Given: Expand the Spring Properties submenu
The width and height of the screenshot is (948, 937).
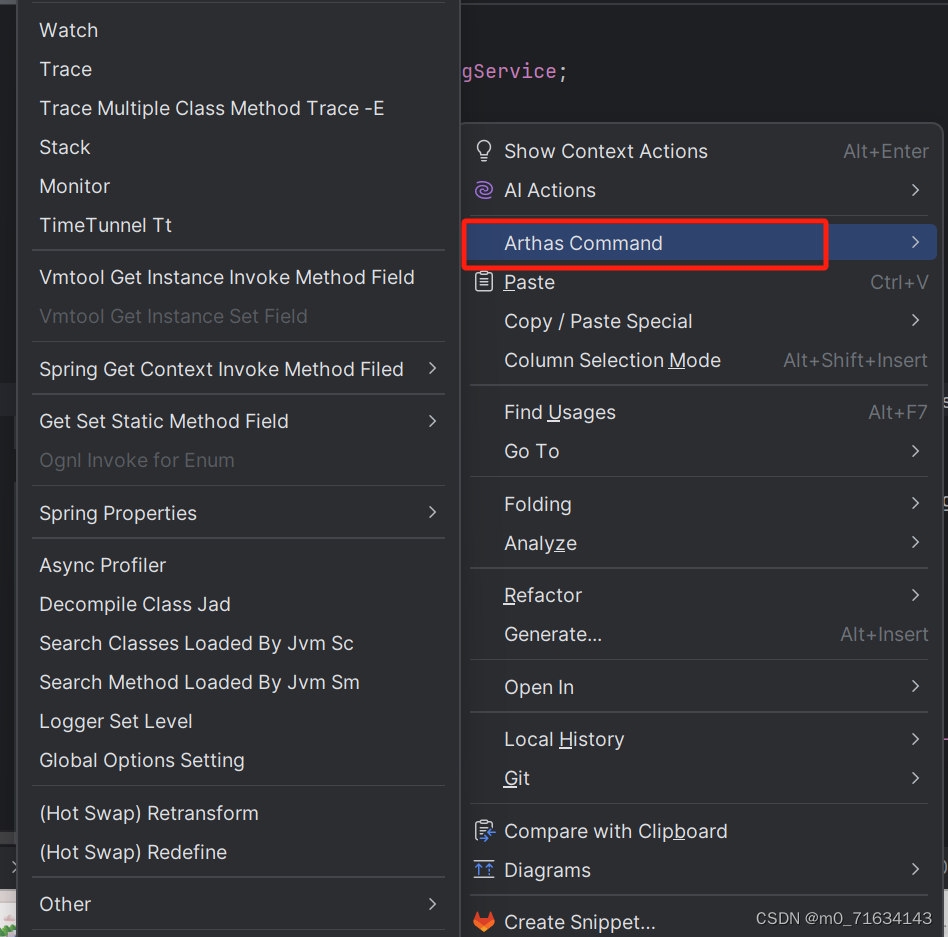Looking at the screenshot, I should pyautogui.click(x=433, y=513).
